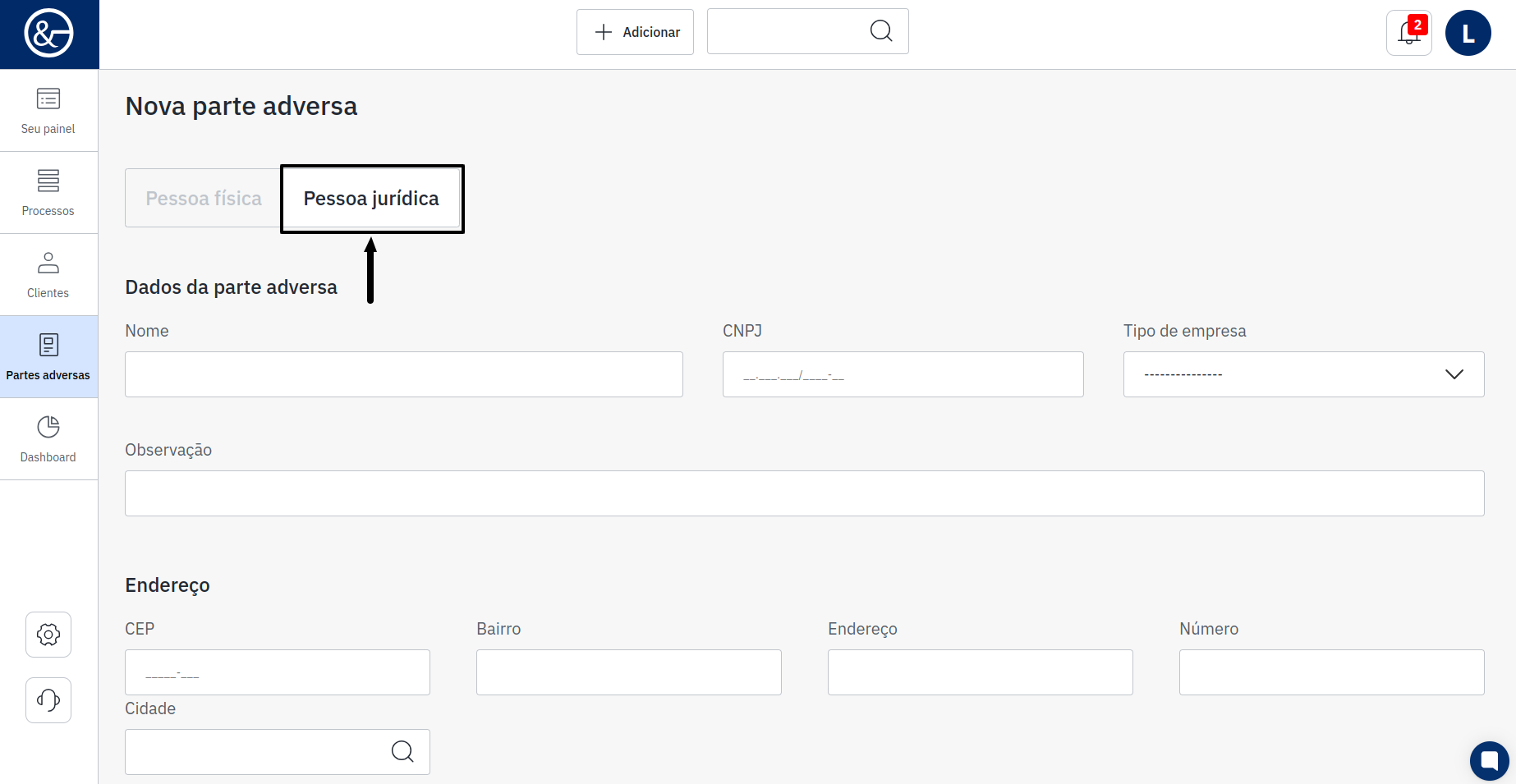Open the Dashboard pie chart icon
Viewport: 1516px width, 784px height.
[x=48, y=439]
